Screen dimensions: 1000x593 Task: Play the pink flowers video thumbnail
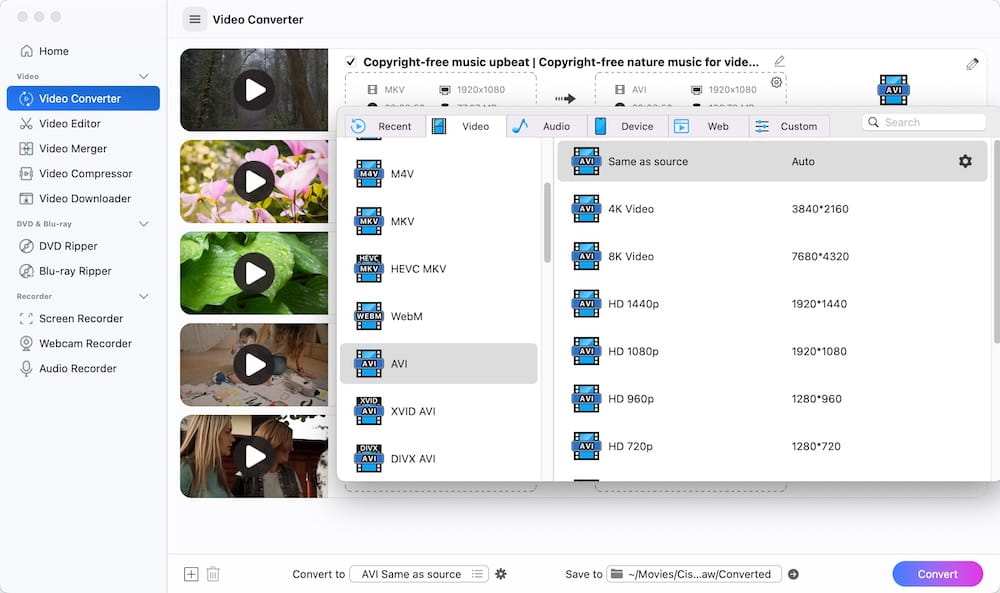(254, 181)
